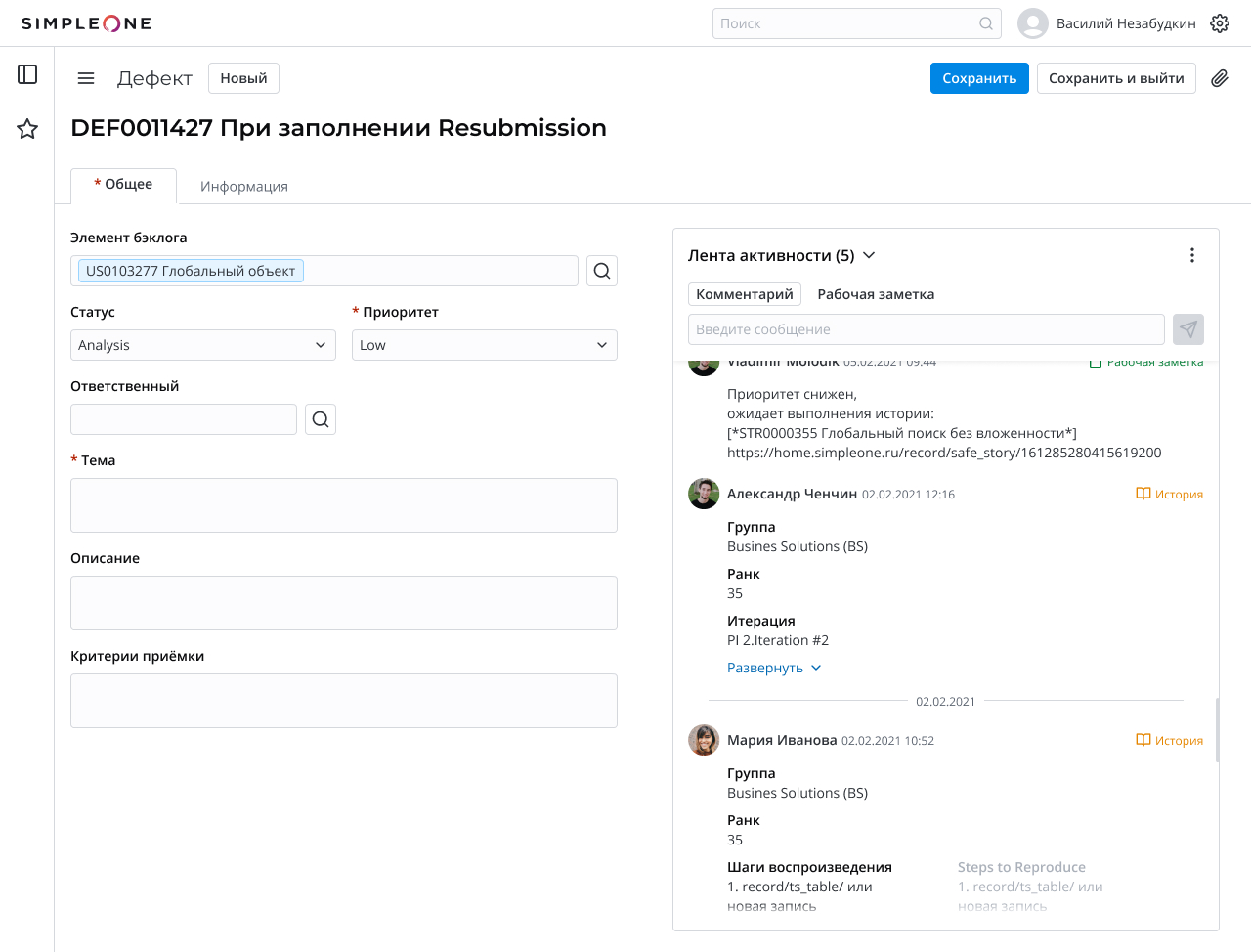Switch to the Информация tab
1251x952 pixels.
coord(244,186)
